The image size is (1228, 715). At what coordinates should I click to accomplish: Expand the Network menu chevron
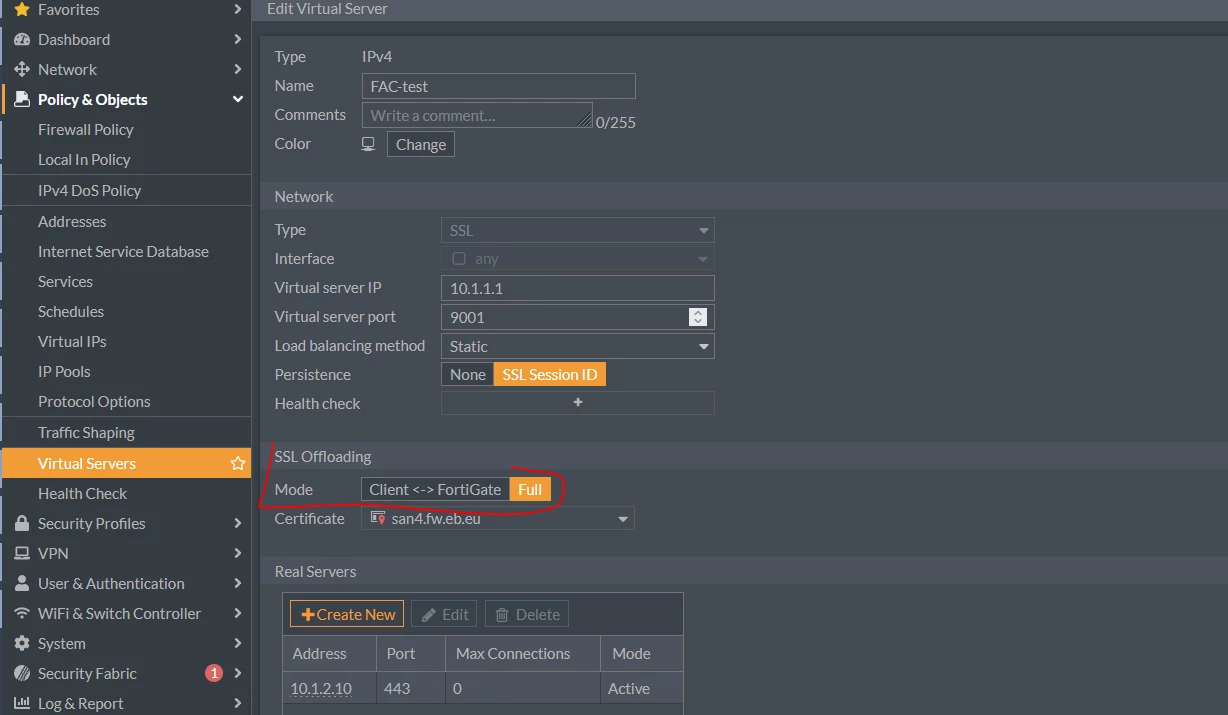(x=237, y=70)
